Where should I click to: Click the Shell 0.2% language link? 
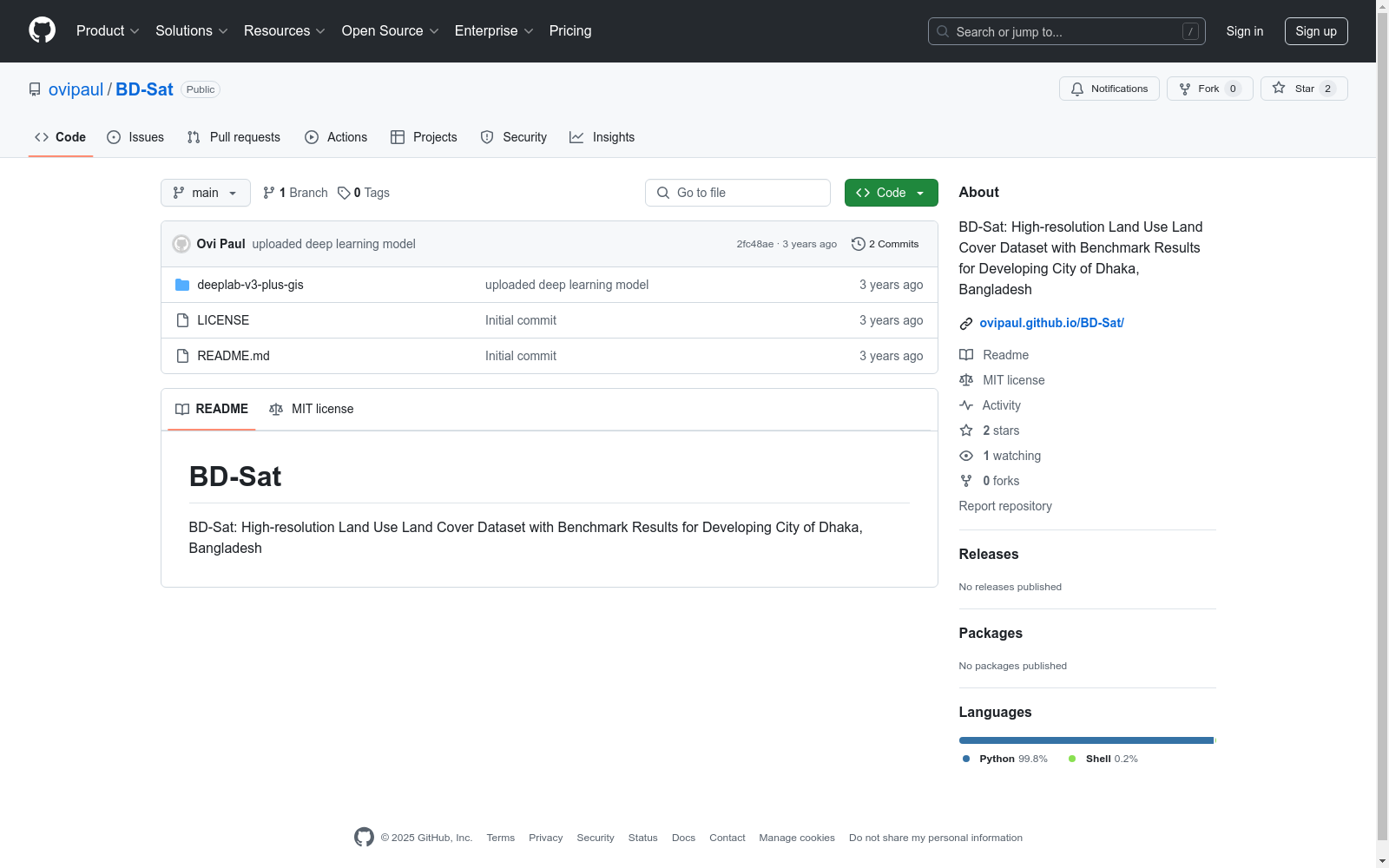pos(1103,759)
